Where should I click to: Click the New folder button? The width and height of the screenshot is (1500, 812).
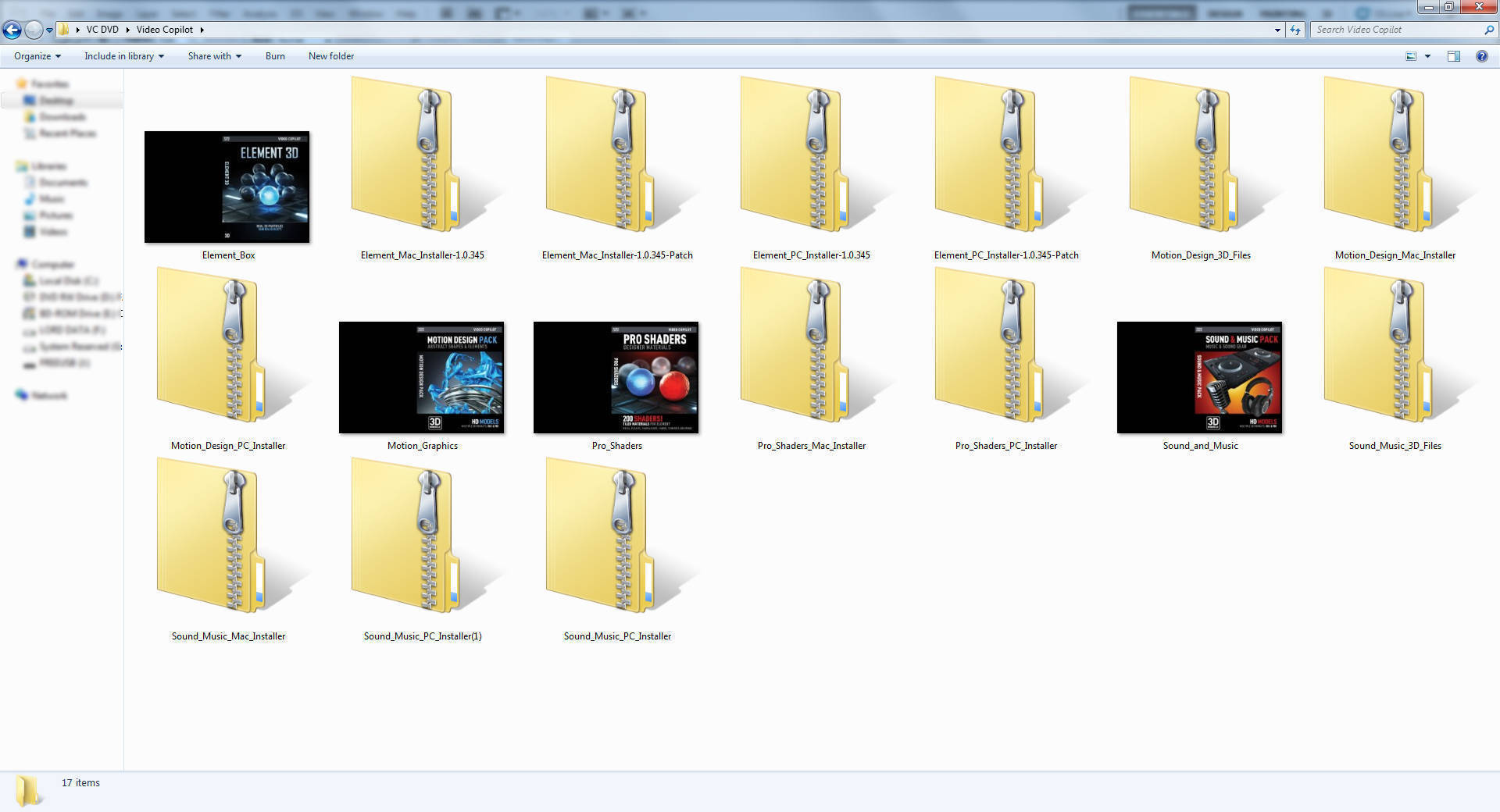click(x=331, y=56)
